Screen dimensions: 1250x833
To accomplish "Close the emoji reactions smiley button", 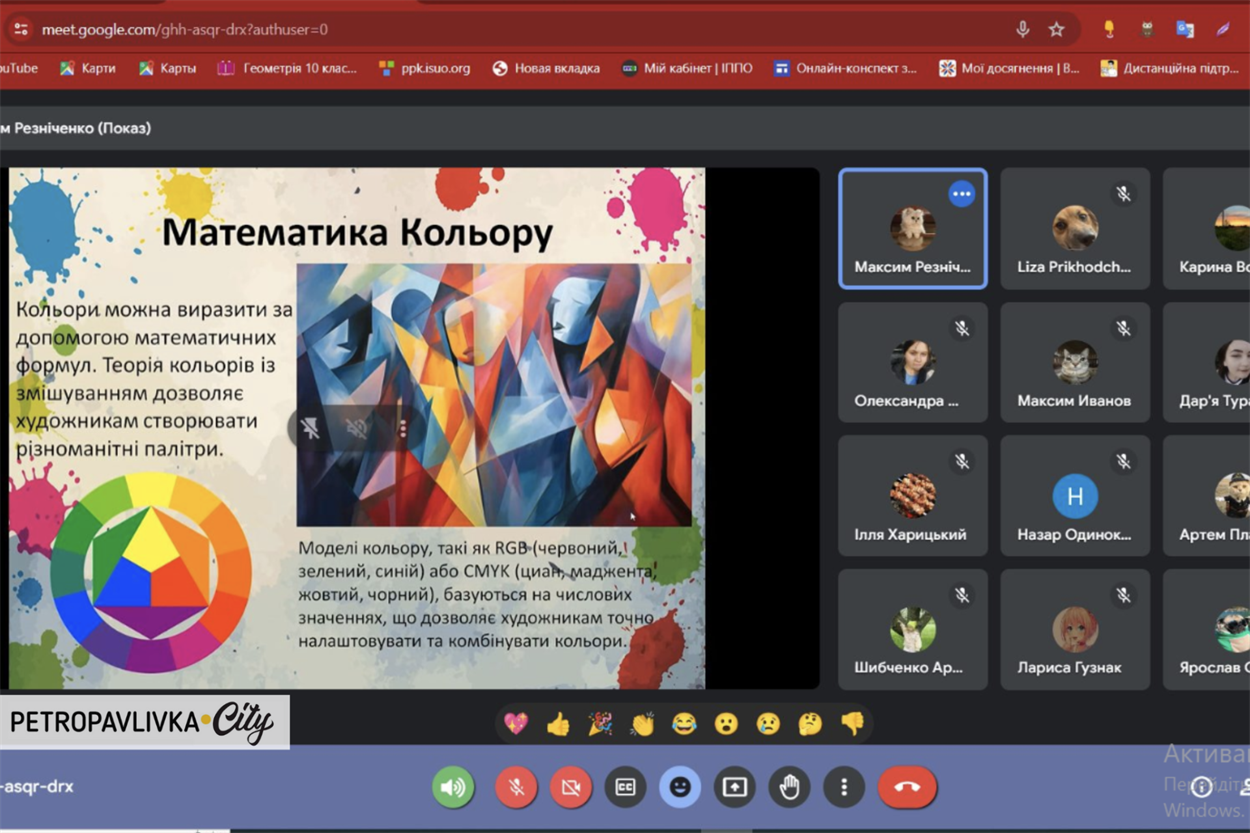I will point(680,787).
